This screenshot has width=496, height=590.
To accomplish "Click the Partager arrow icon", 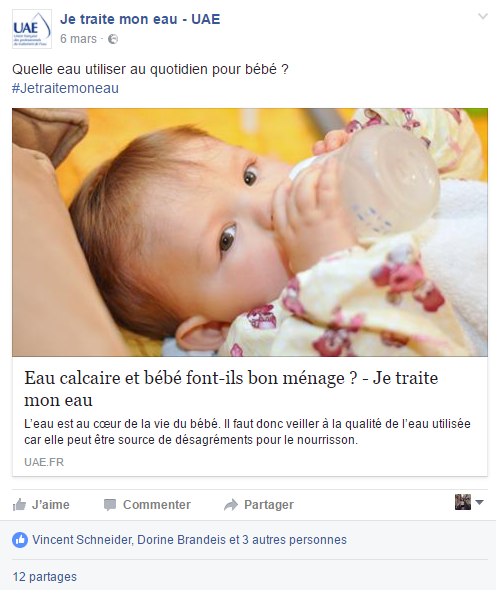I will 231,505.
